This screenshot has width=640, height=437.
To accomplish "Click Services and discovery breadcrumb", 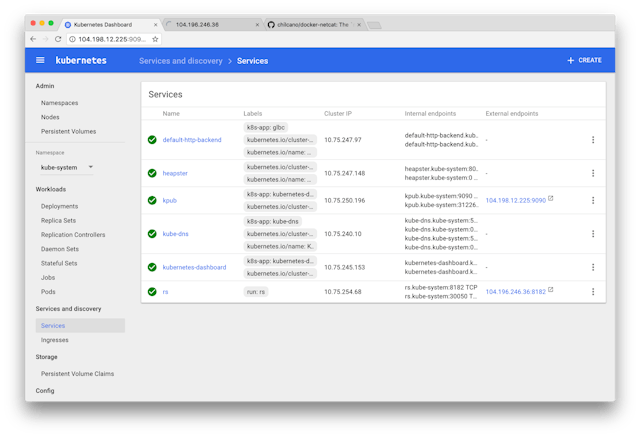I will pyautogui.click(x=181, y=61).
